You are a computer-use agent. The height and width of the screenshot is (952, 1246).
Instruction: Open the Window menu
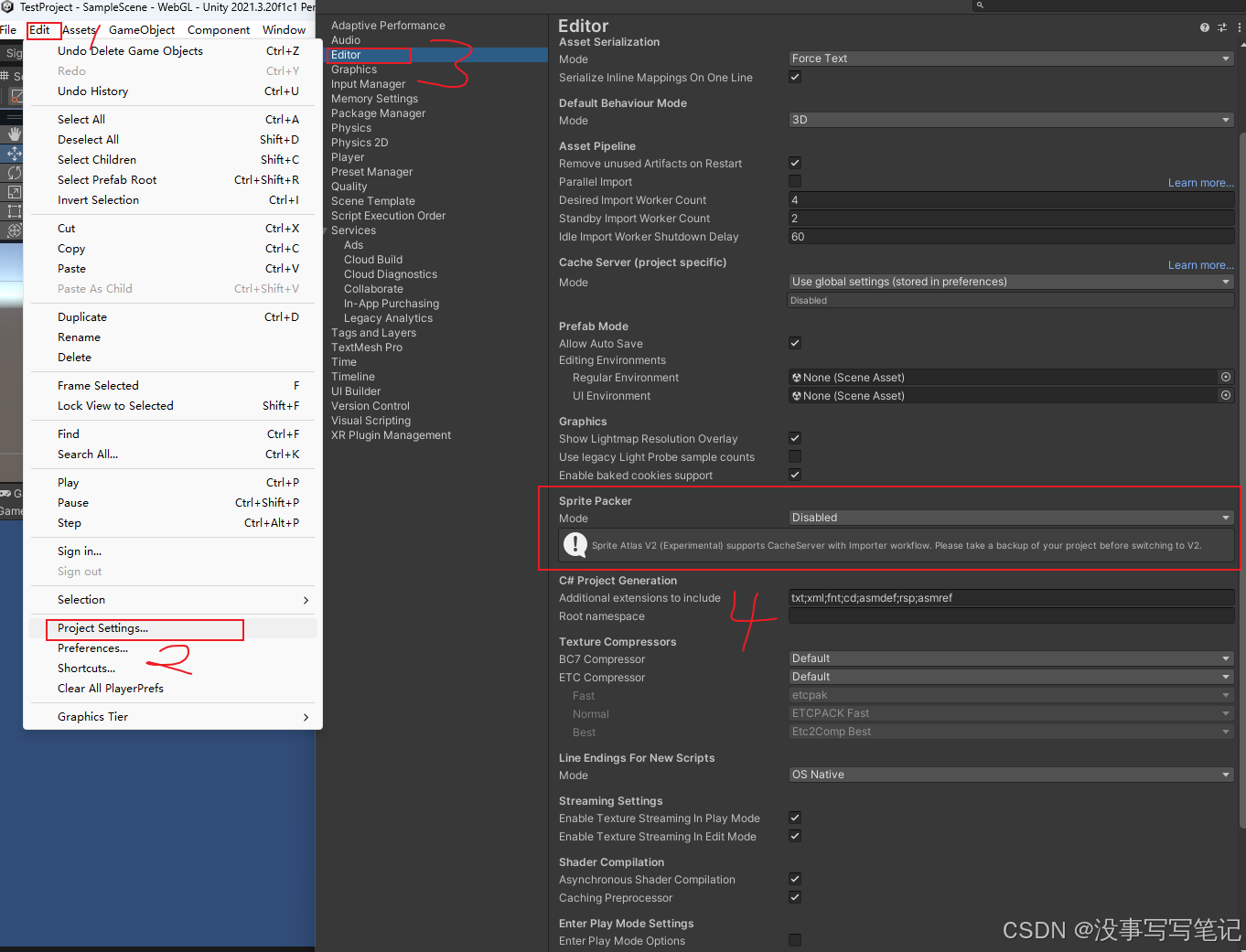click(285, 30)
